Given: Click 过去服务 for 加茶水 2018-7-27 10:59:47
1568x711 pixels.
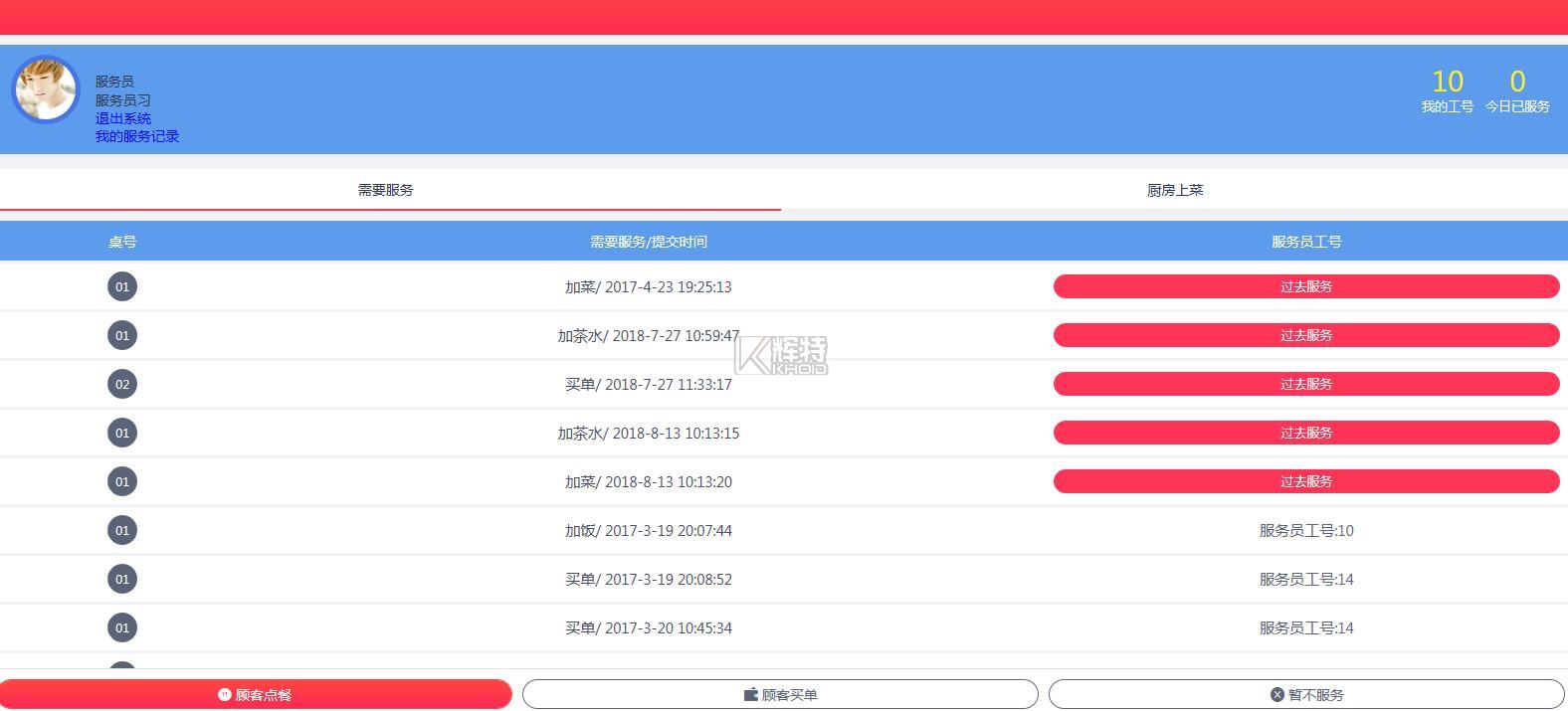Looking at the screenshot, I should point(1305,335).
